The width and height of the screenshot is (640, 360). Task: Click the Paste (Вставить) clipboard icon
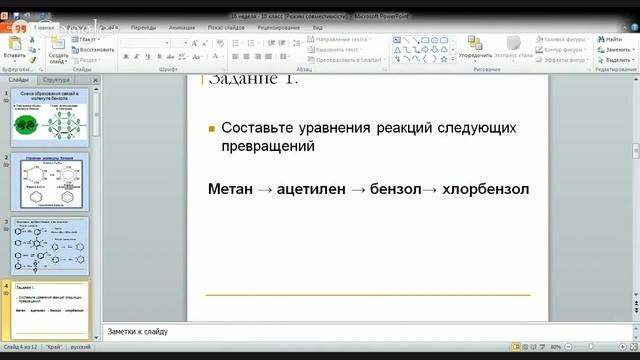tap(15, 44)
